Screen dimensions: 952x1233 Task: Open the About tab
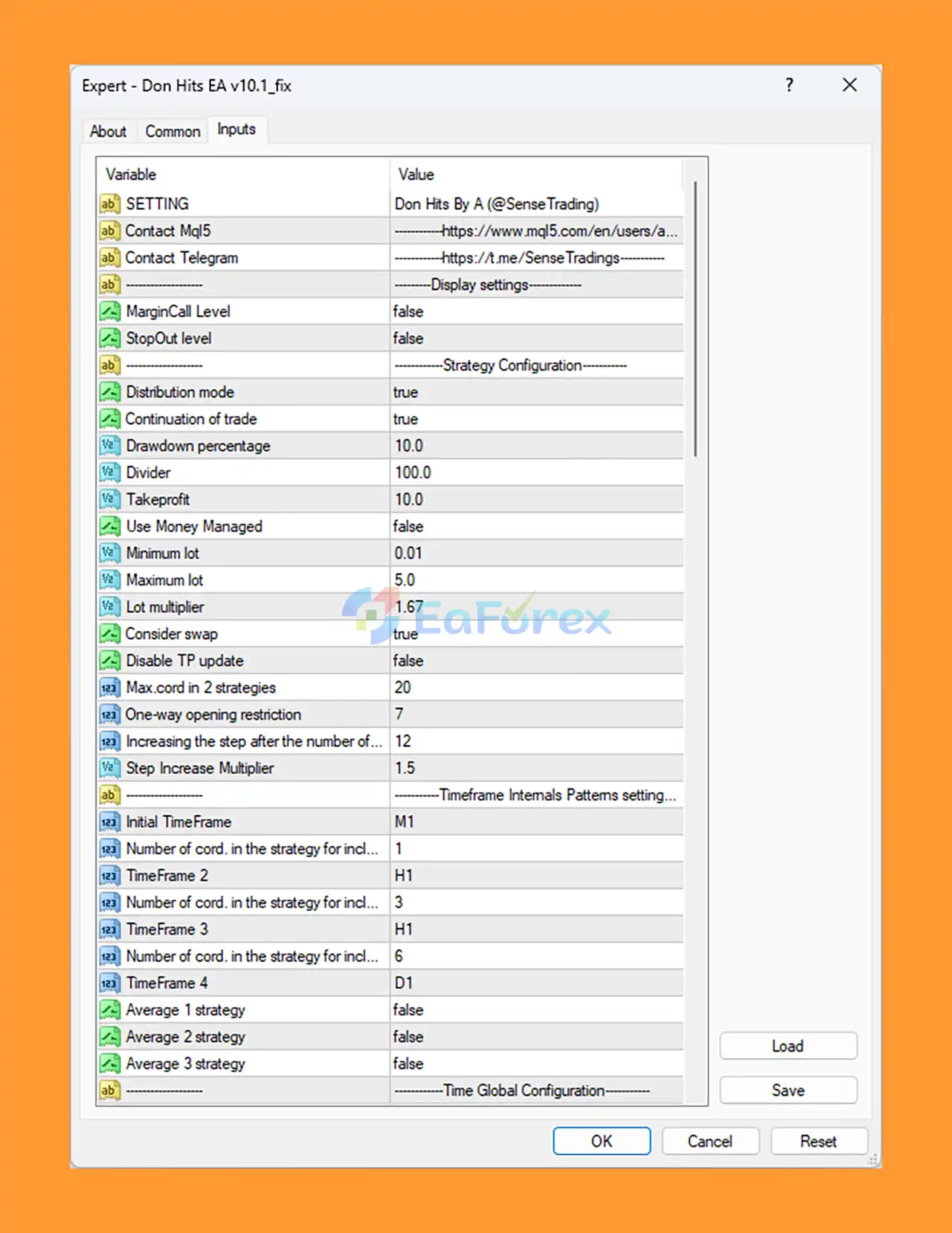[108, 131]
